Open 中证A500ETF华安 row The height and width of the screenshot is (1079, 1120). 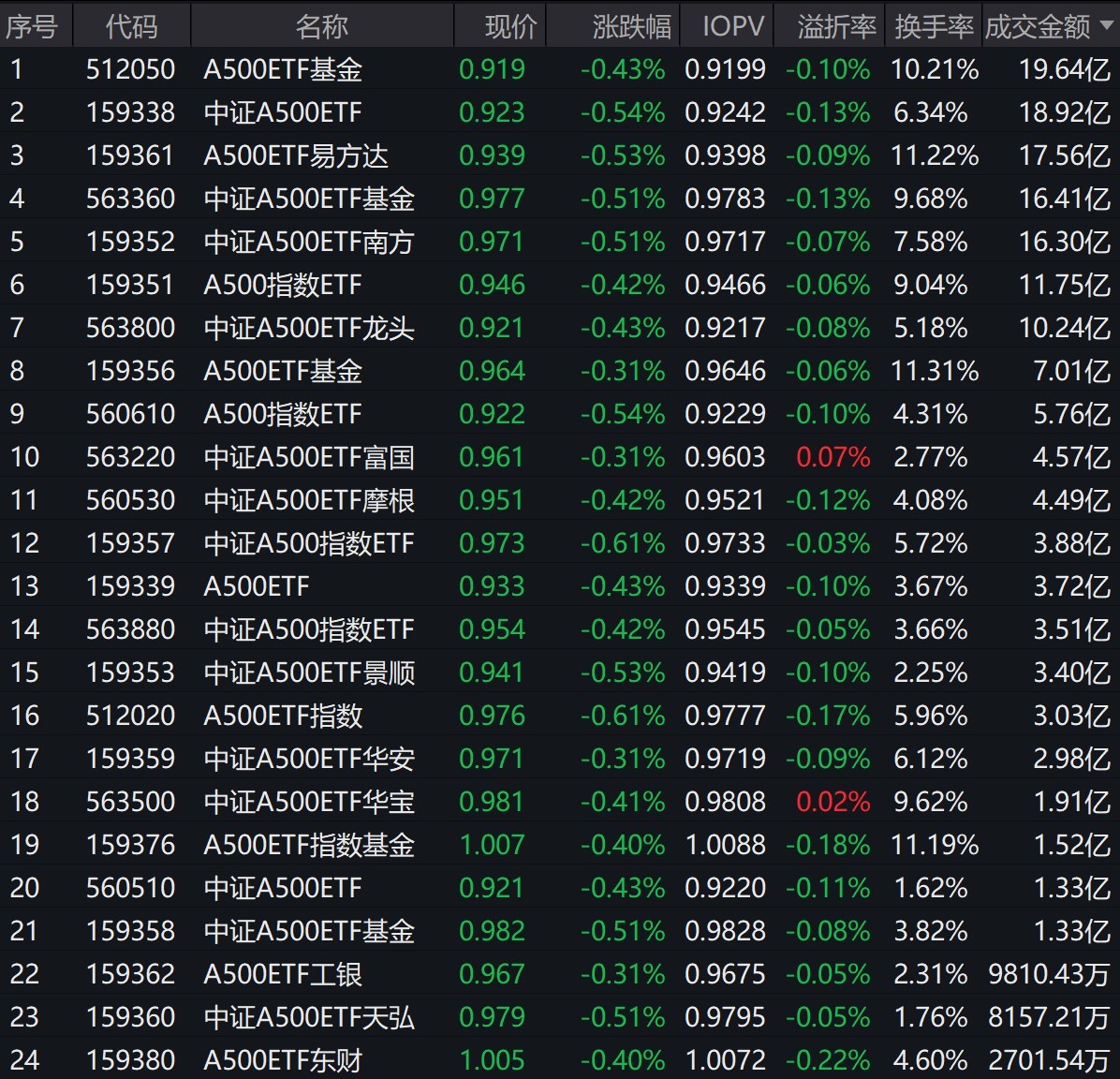pos(560,758)
